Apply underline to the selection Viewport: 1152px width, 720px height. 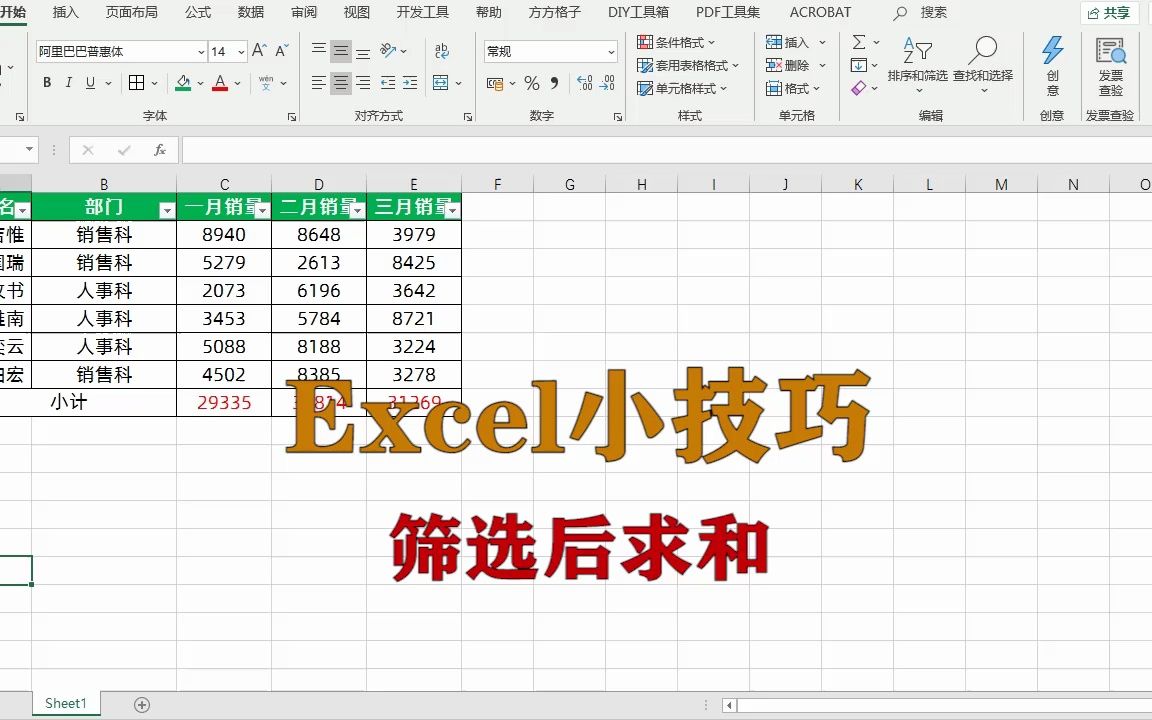pos(88,83)
